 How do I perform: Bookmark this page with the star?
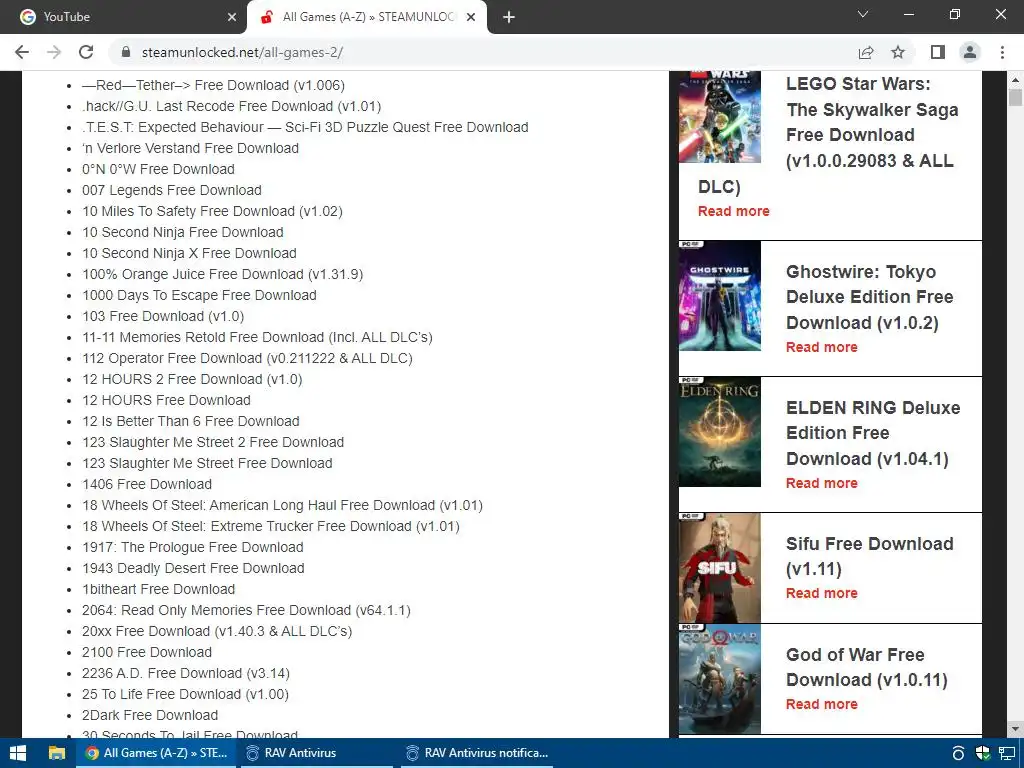(x=898, y=52)
